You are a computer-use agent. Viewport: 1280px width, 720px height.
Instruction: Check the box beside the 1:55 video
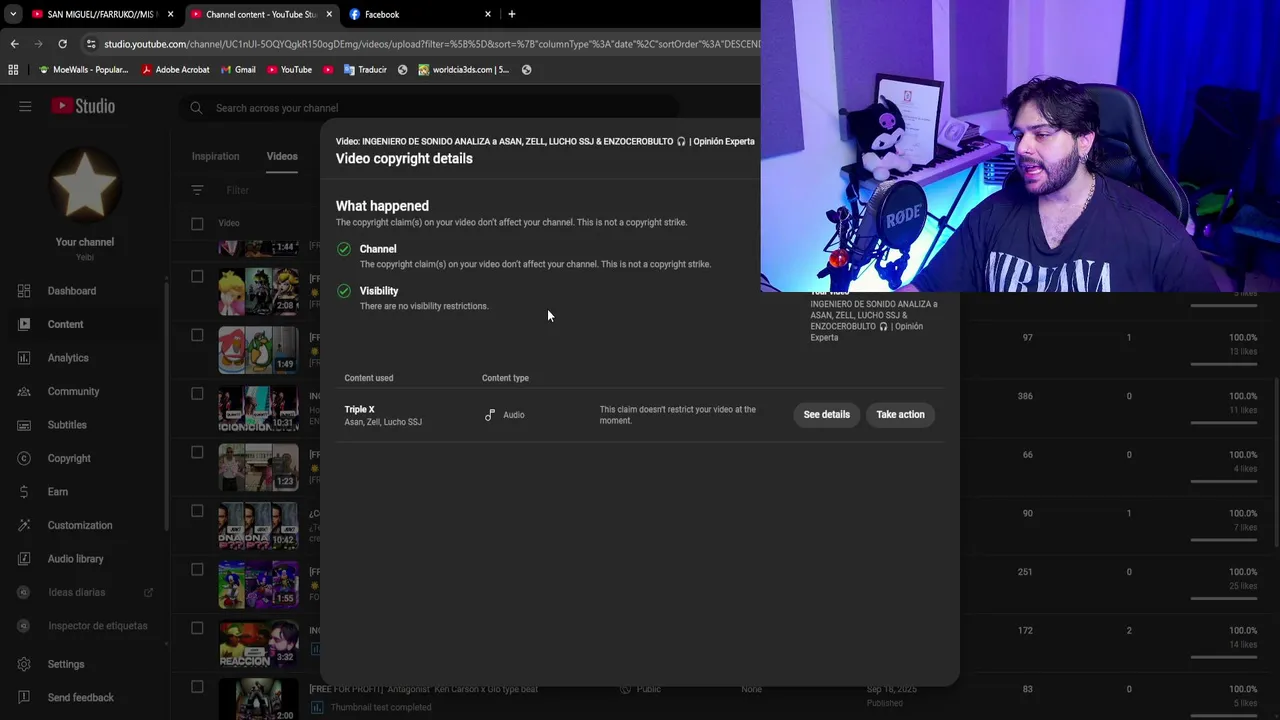click(x=197, y=570)
